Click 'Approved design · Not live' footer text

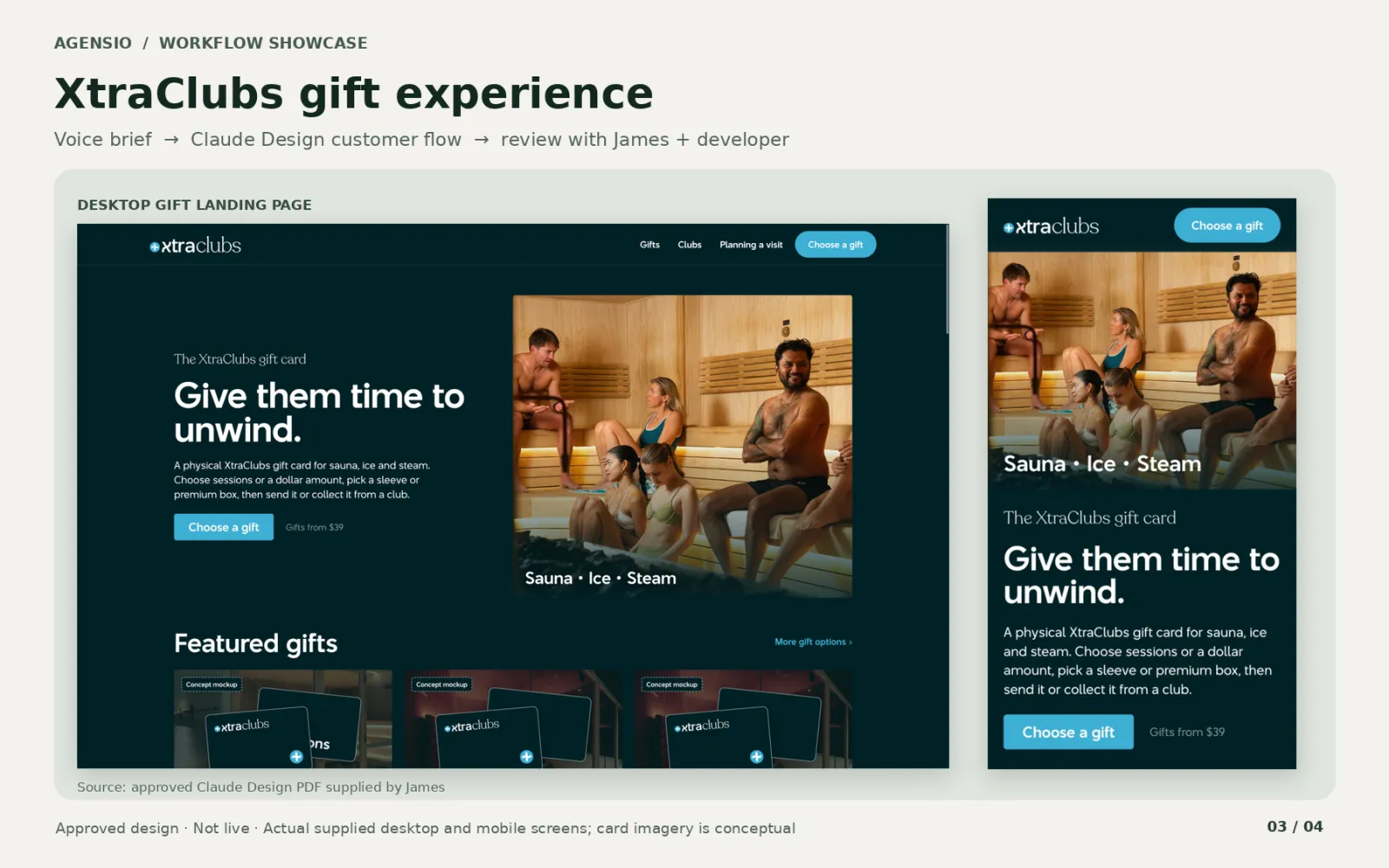(x=425, y=828)
